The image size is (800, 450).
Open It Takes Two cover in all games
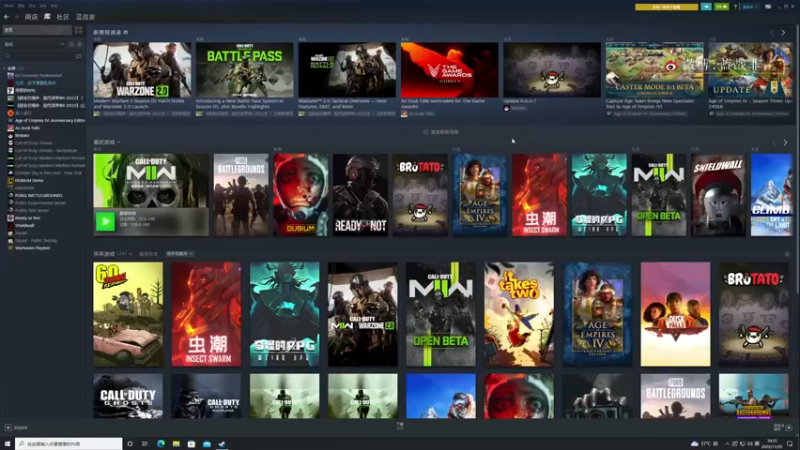[519, 314]
